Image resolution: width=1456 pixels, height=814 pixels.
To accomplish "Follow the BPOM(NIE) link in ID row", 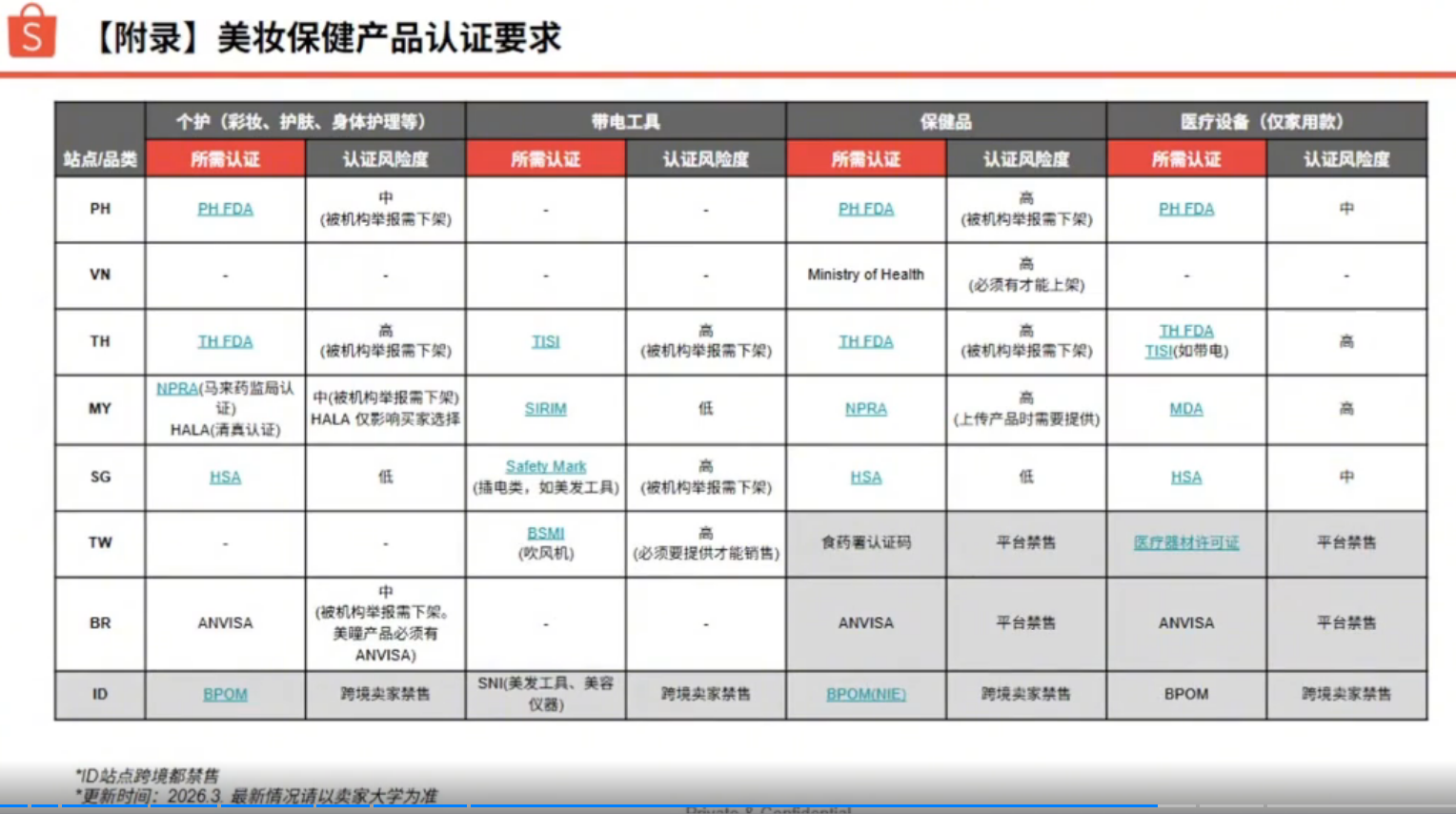I will tap(866, 694).
